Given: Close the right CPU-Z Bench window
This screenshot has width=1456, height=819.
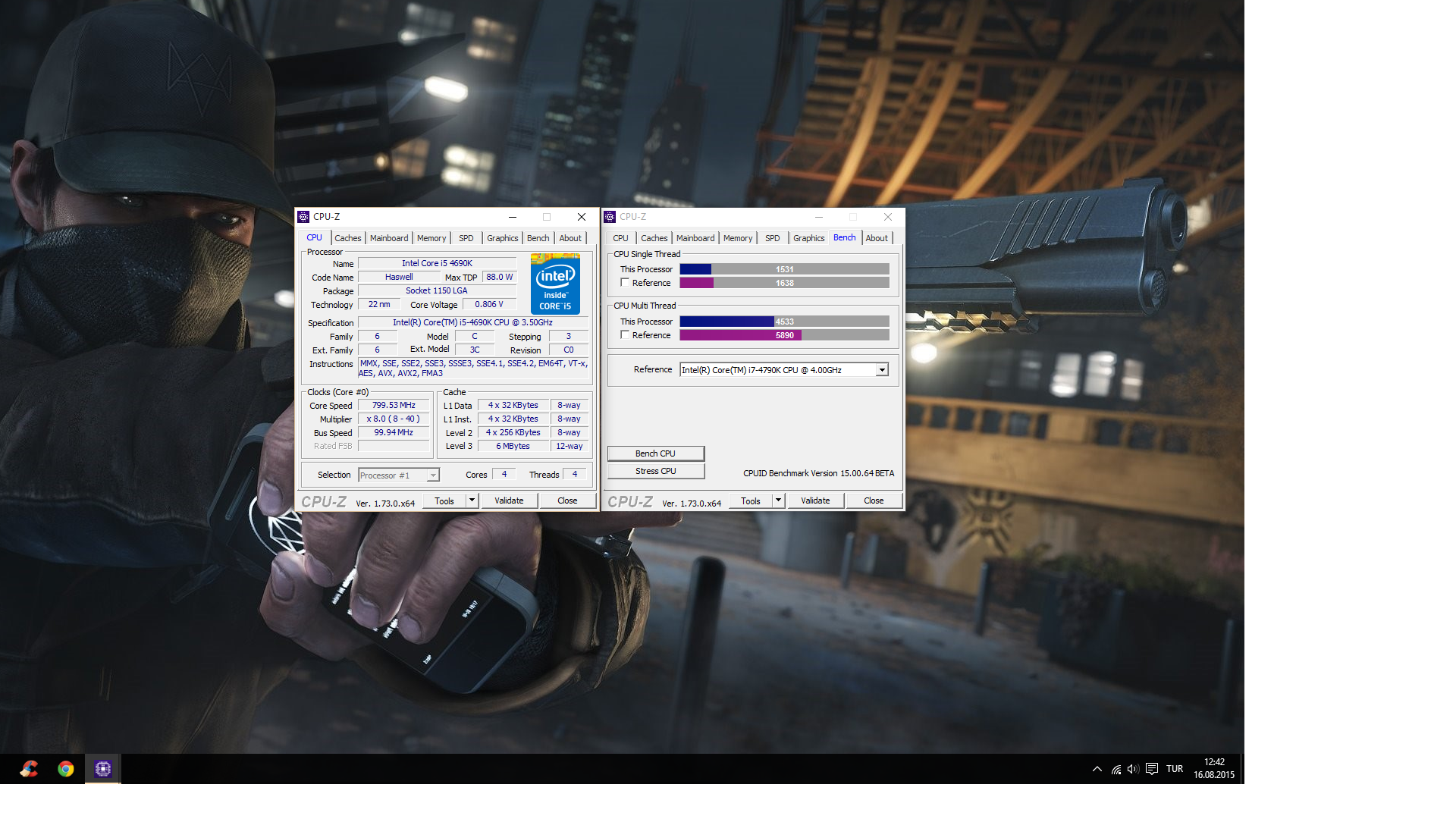Looking at the screenshot, I should click(888, 217).
